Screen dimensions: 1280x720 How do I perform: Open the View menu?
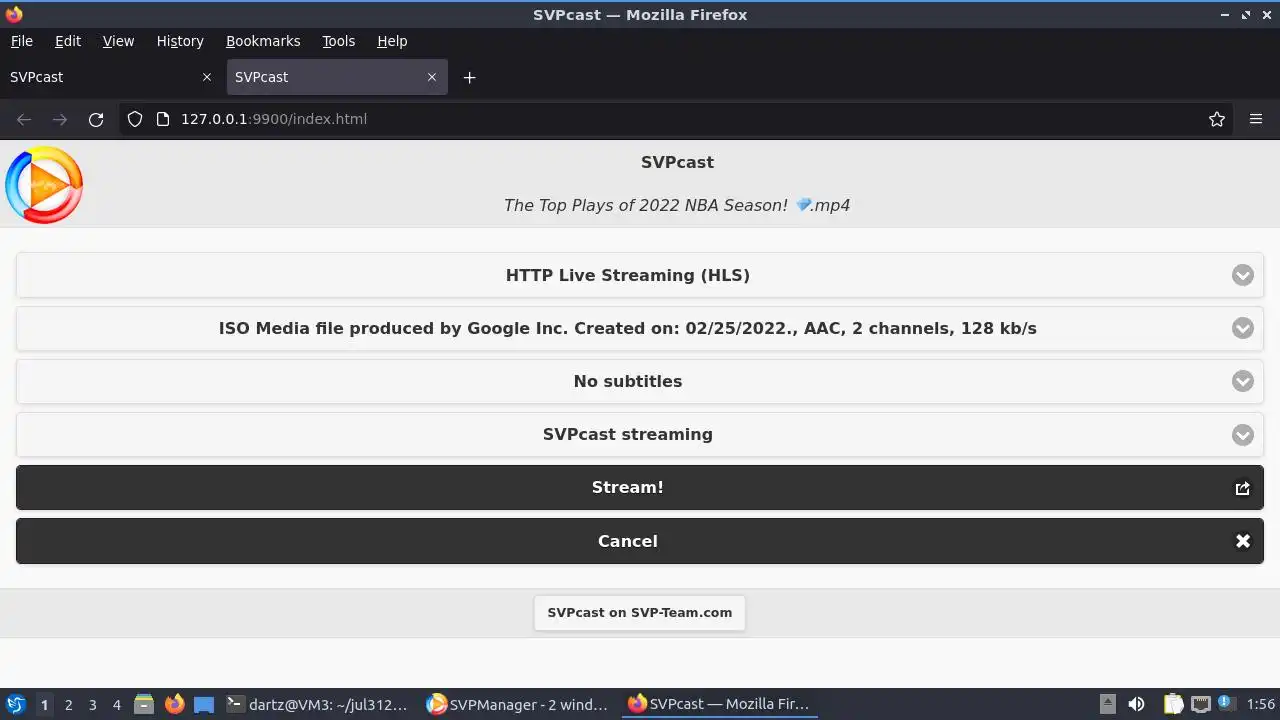tap(118, 41)
